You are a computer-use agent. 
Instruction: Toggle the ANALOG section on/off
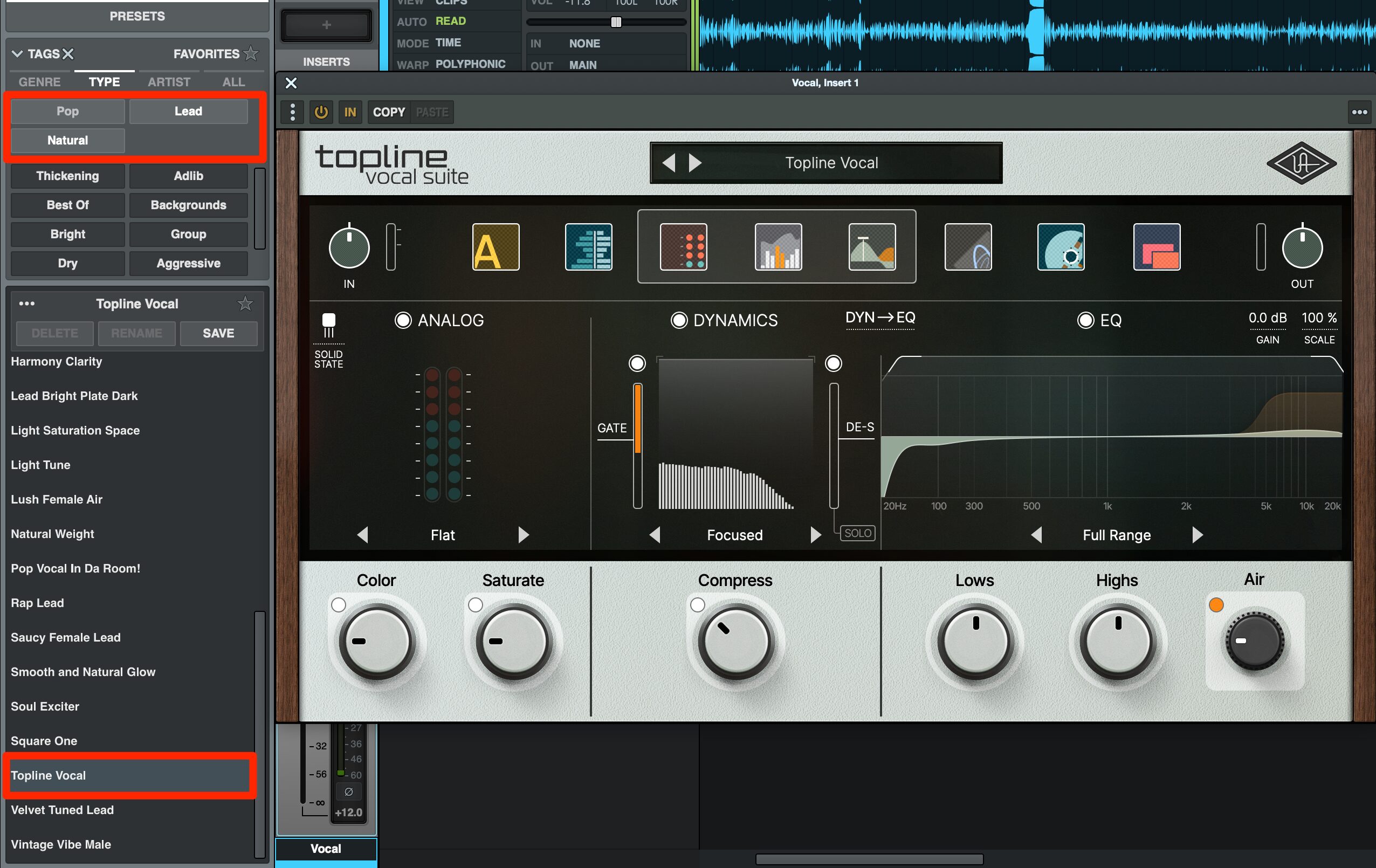403,320
